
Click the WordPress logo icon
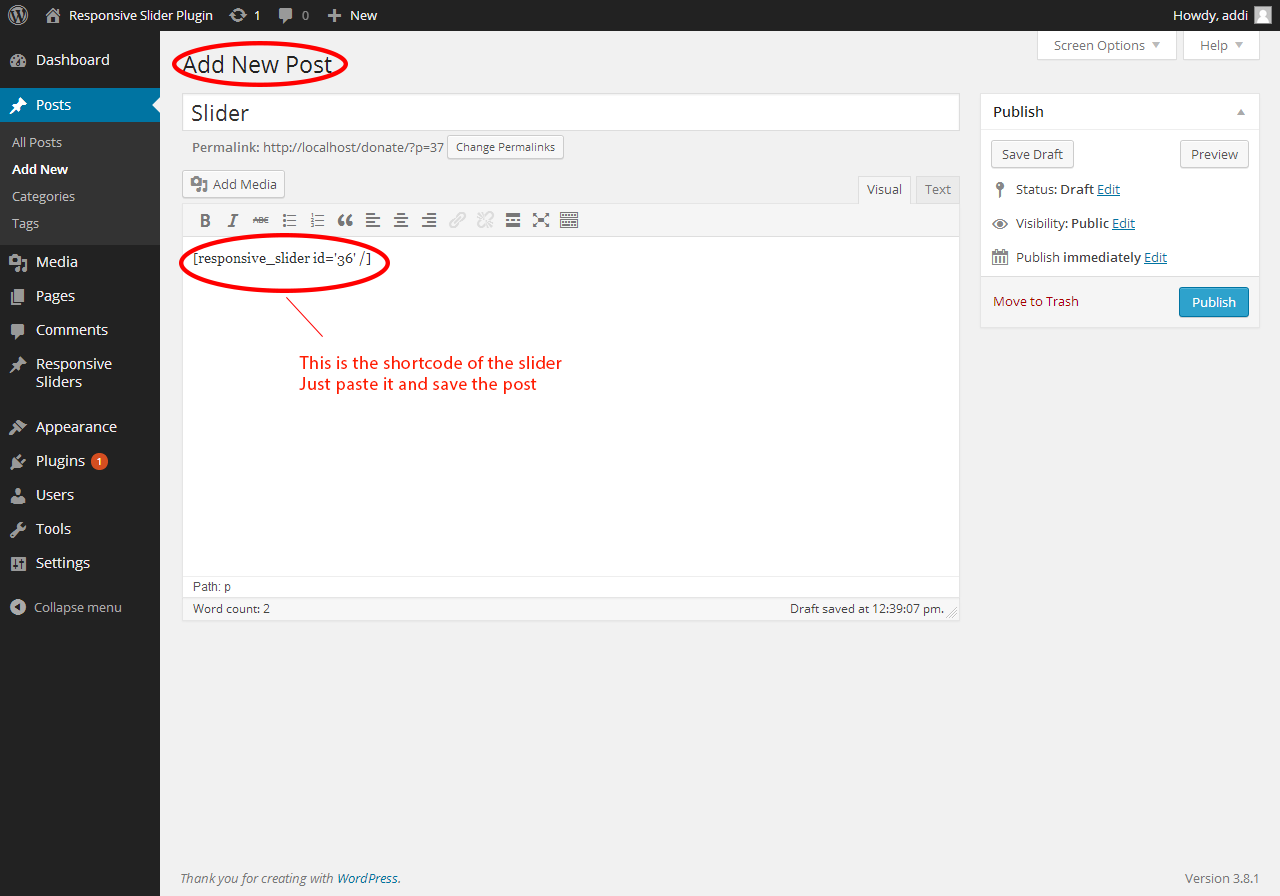click(x=18, y=15)
